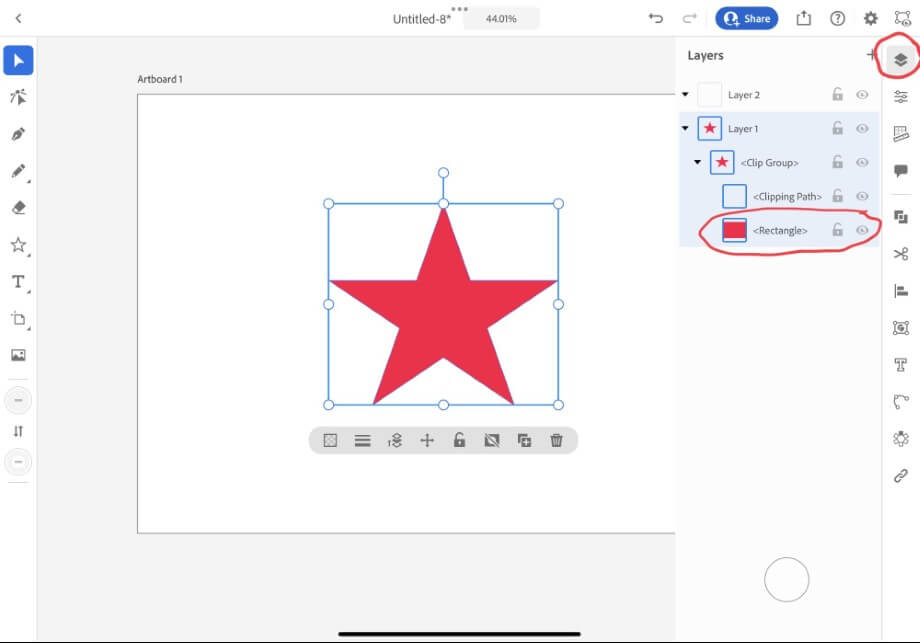This screenshot has width=920, height=643.
Task: Lock Layer 2
Action: pyautogui.click(x=837, y=94)
